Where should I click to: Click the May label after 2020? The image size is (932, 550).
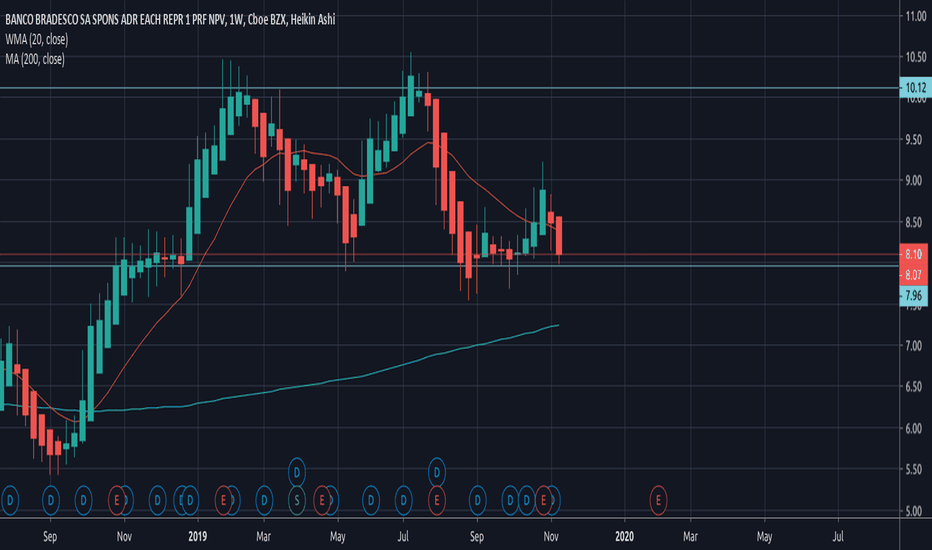point(764,536)
